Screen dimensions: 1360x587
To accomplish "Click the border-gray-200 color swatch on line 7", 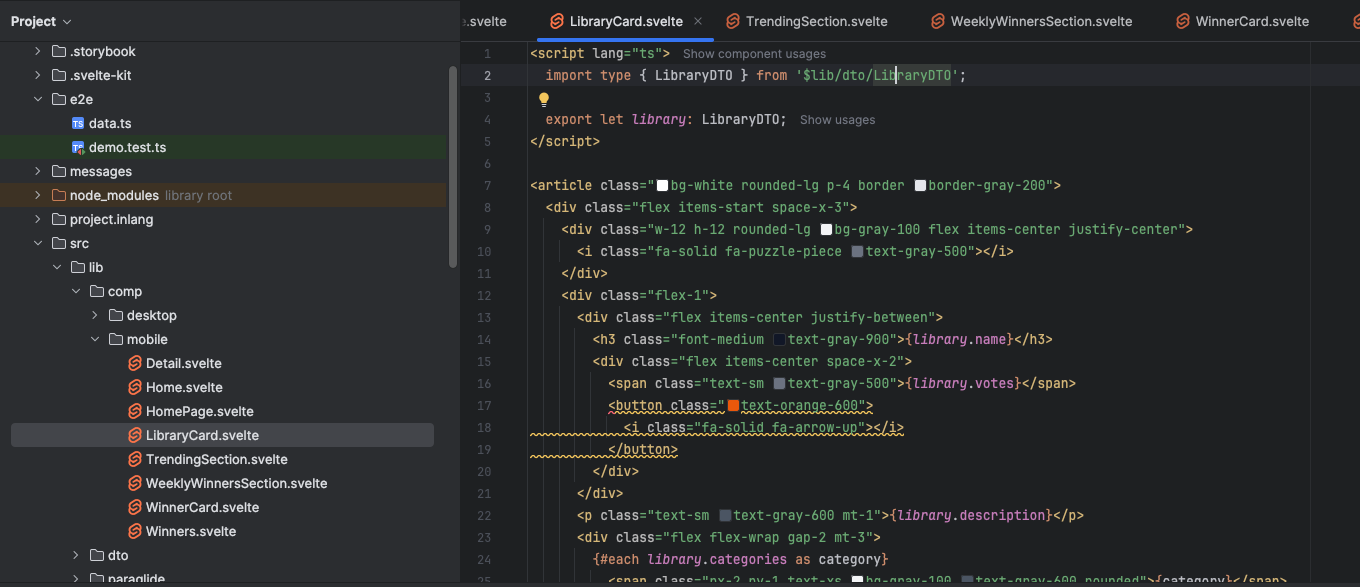I will pos(920,186).
